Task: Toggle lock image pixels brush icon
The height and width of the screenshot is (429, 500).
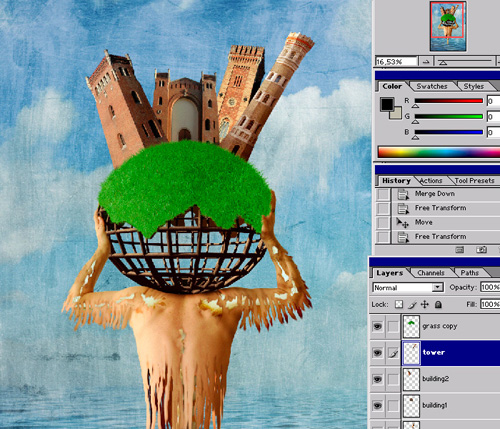Action: [412, 304]
